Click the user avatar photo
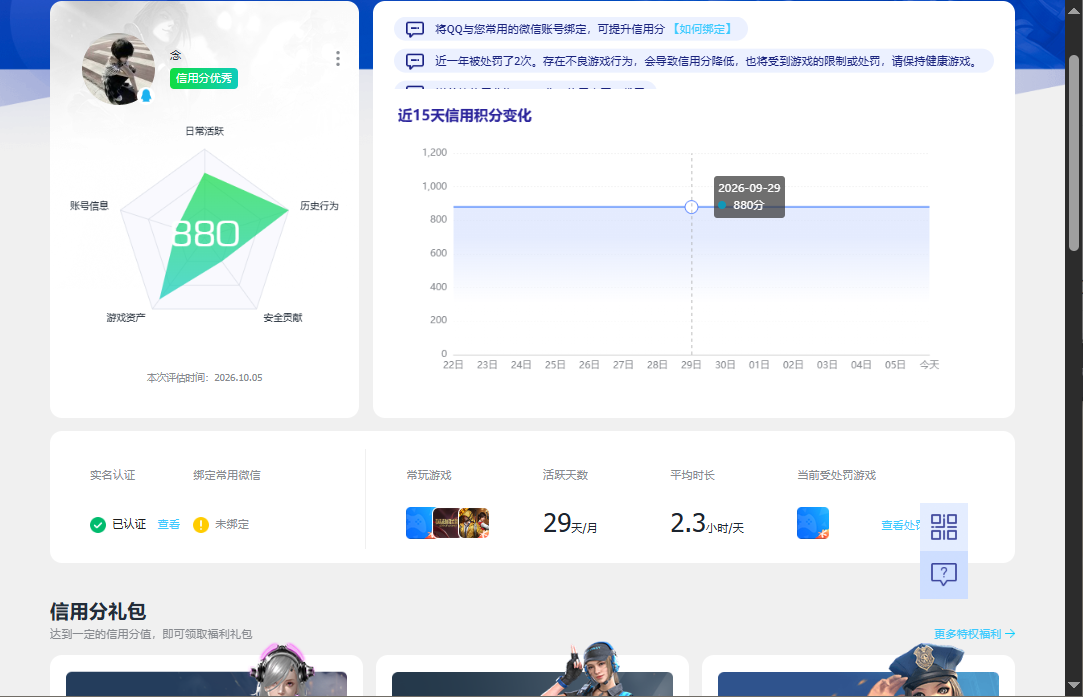Viewport: 1083px width, 697px height. [118, 68]
